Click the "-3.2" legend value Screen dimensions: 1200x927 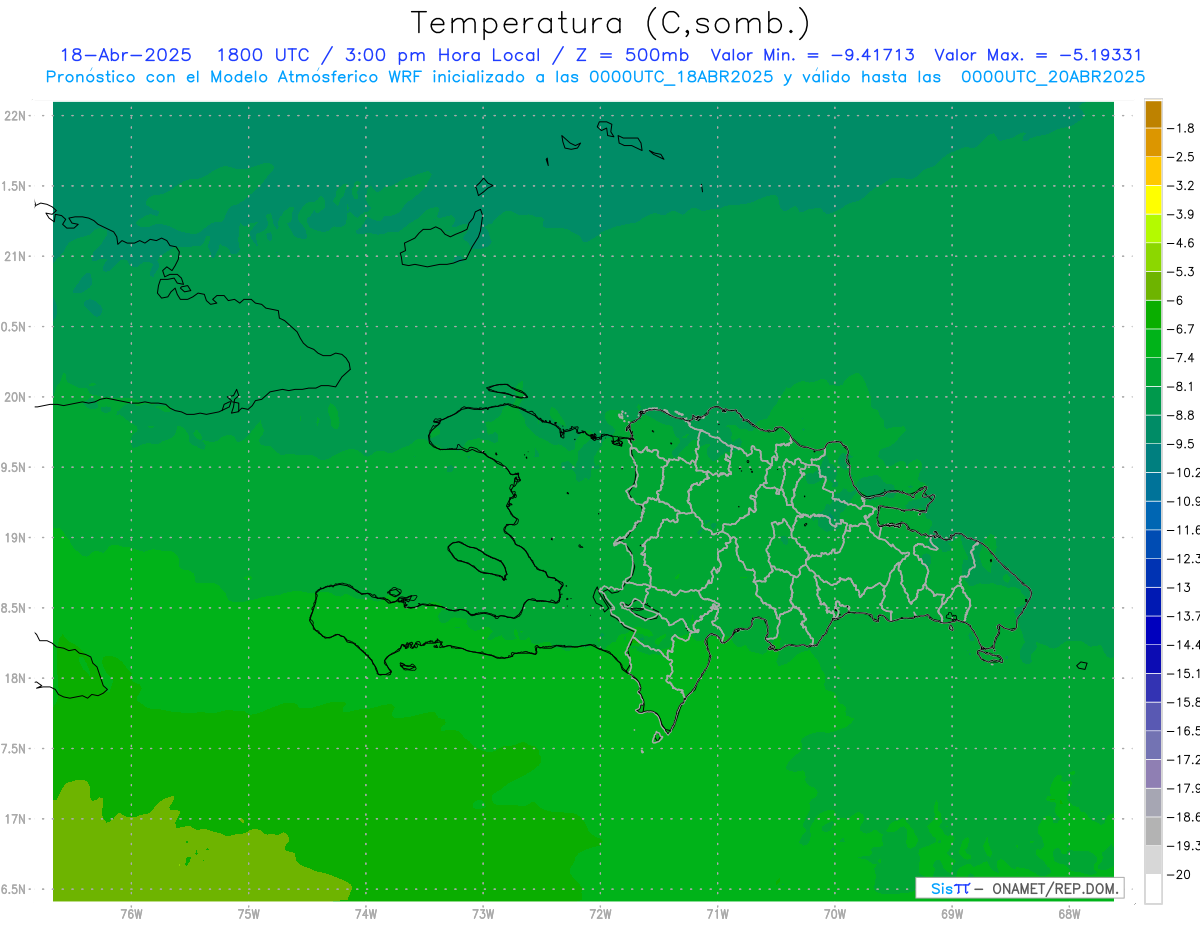tap(1181, 185)
